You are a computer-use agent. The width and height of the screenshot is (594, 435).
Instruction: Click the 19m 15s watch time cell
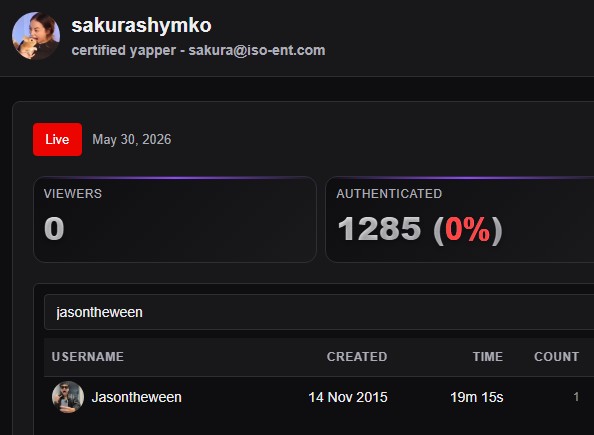coord(477,397)
